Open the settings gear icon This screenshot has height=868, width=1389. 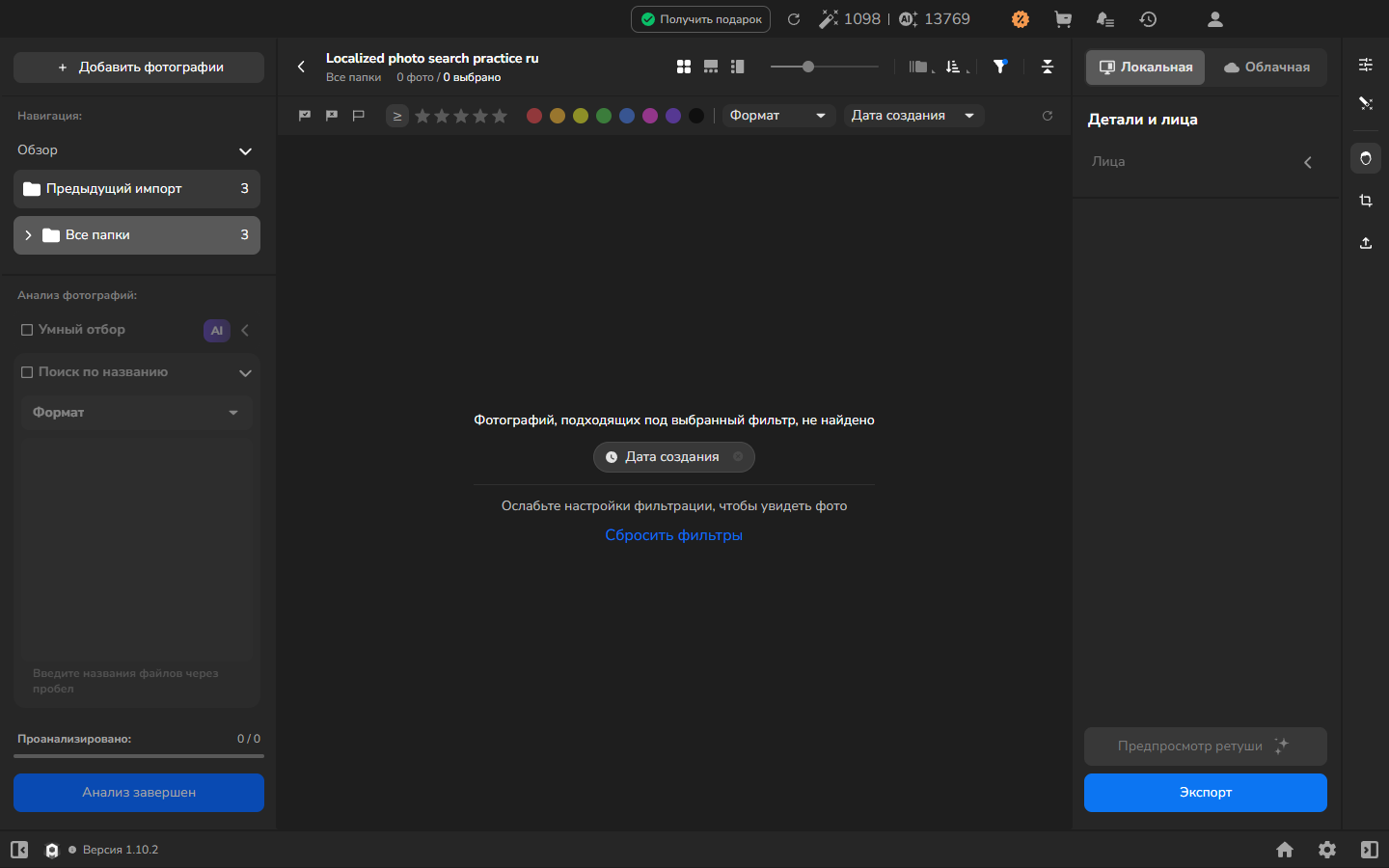coord(1327,850)
